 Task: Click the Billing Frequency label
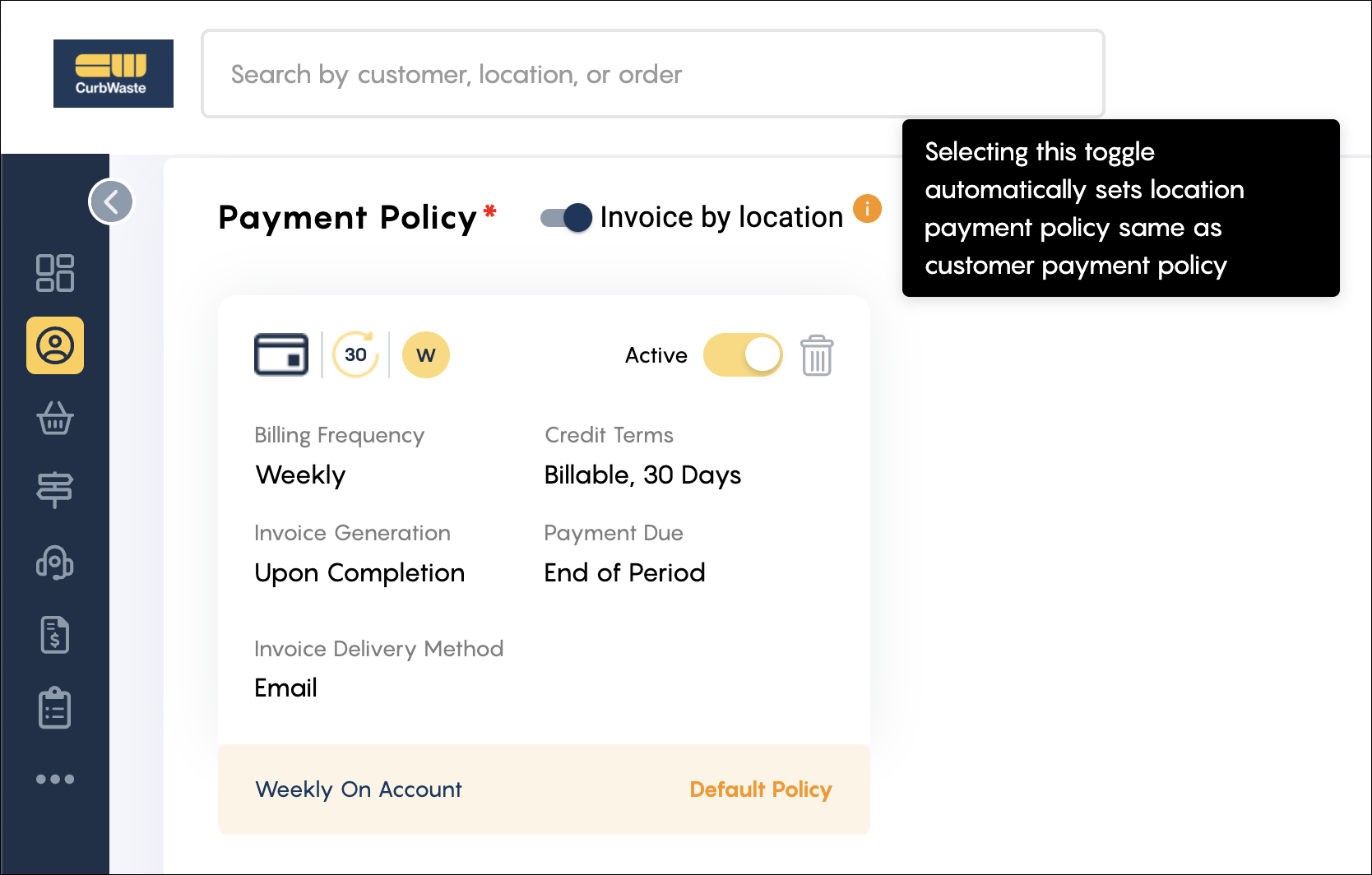pos(339,435)
